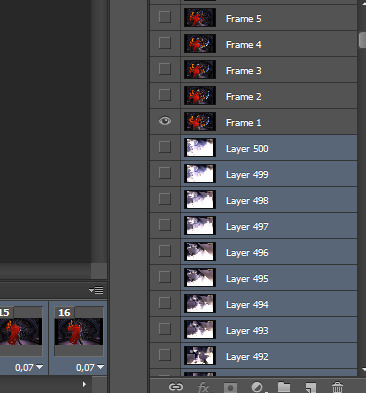Image resolution: width=366 pixels, height=393 pixels.
Task: Select the Frame 4 layer name
Action: point(244,45)
